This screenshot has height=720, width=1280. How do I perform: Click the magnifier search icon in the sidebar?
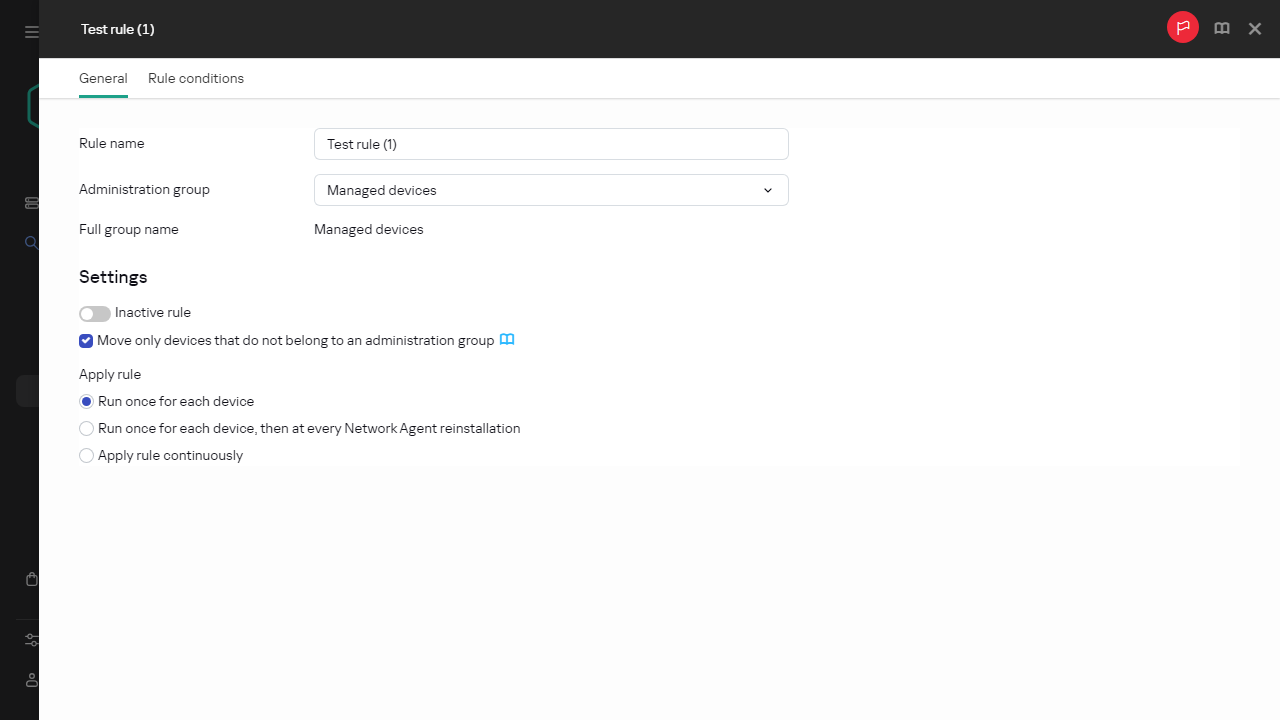point(32,243)
